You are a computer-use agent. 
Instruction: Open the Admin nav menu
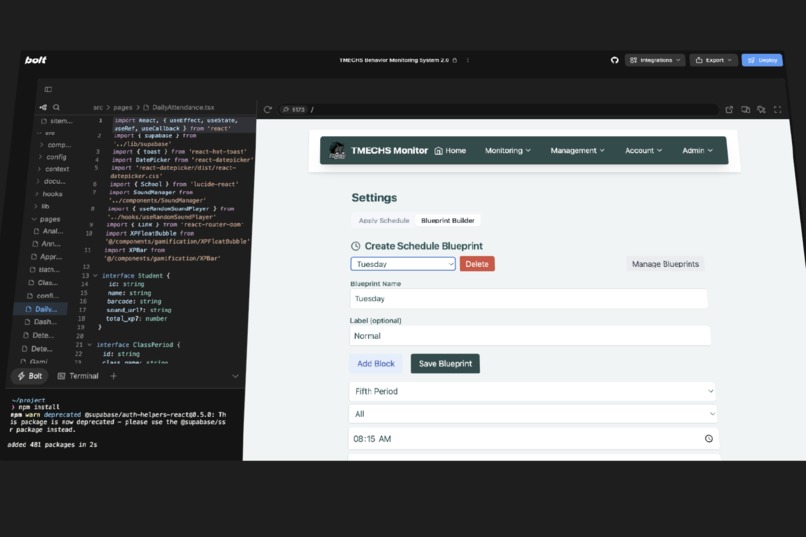698,151
